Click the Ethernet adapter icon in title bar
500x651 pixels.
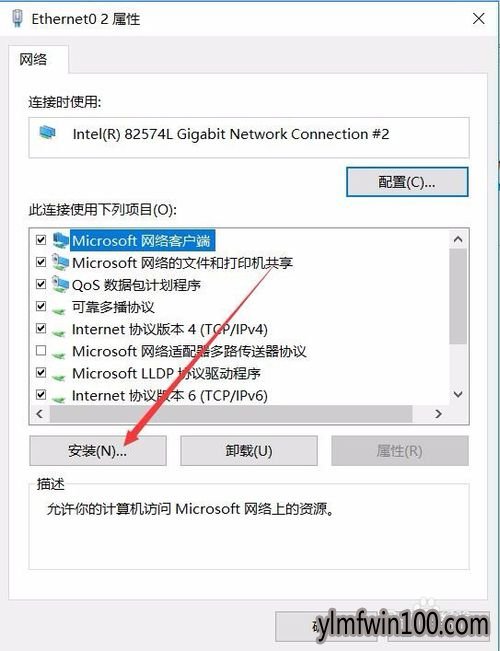pyautogui.click(x=17, y=19)
